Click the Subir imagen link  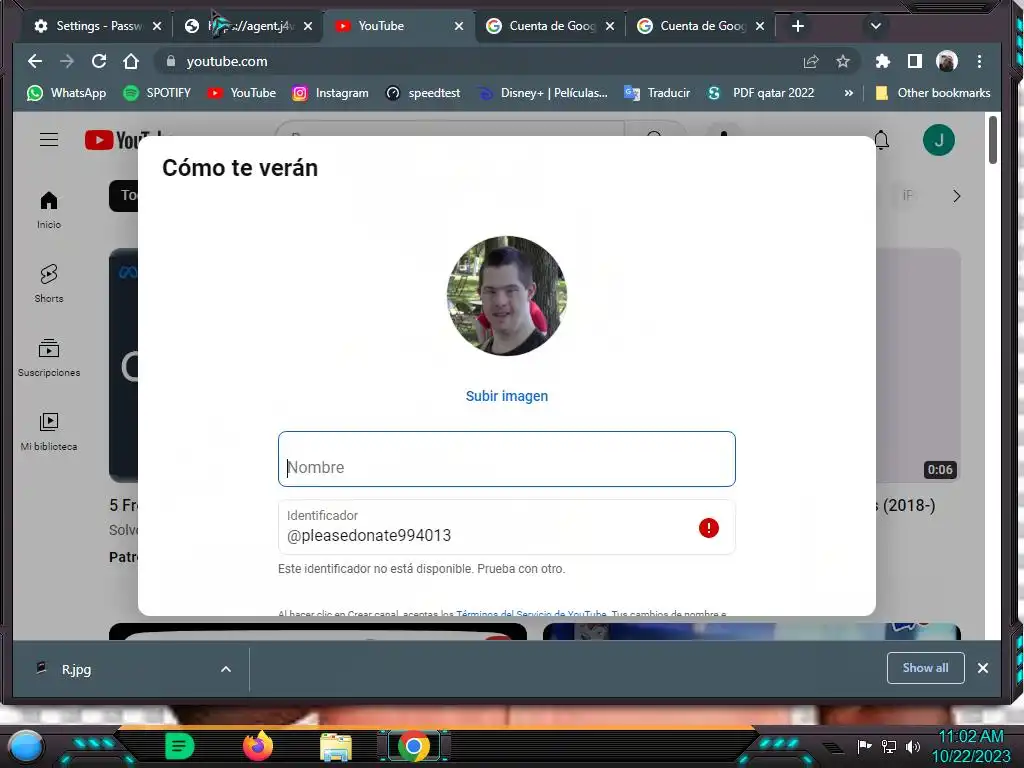[x=507, y=396]
